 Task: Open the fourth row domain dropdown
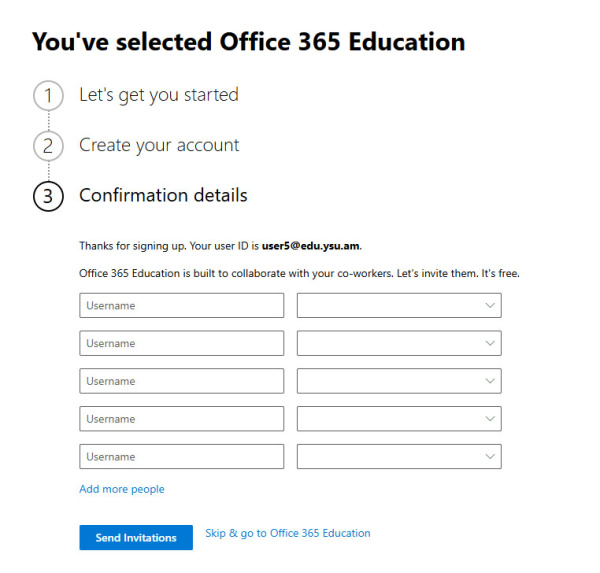[399, 419]
